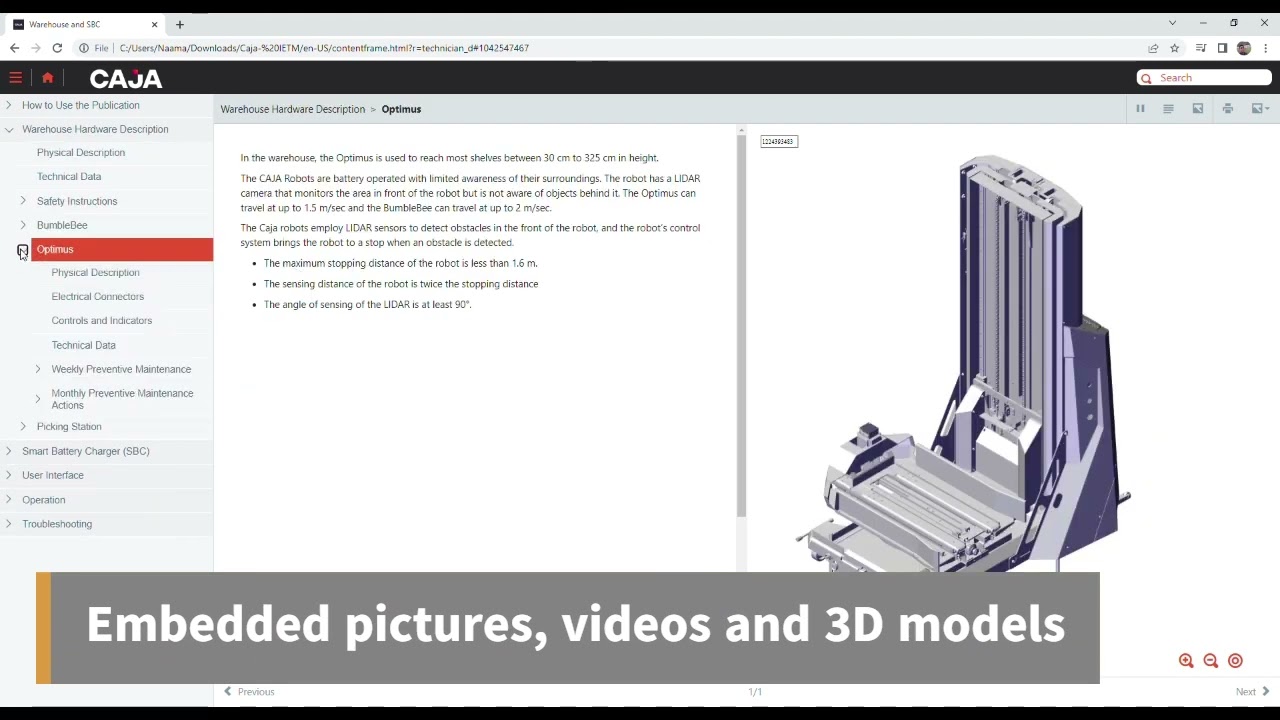The image size is (1280, 720).
Task: Print the page with the printer icon
Action: click(x=1228, y=109)
